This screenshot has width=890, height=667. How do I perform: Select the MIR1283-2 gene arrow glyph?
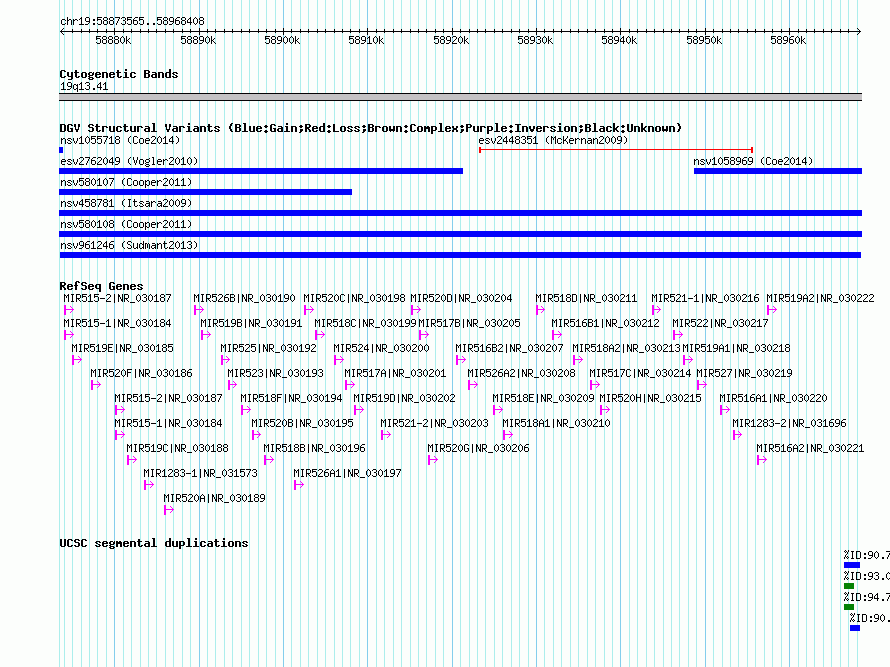tap(737, 435)
